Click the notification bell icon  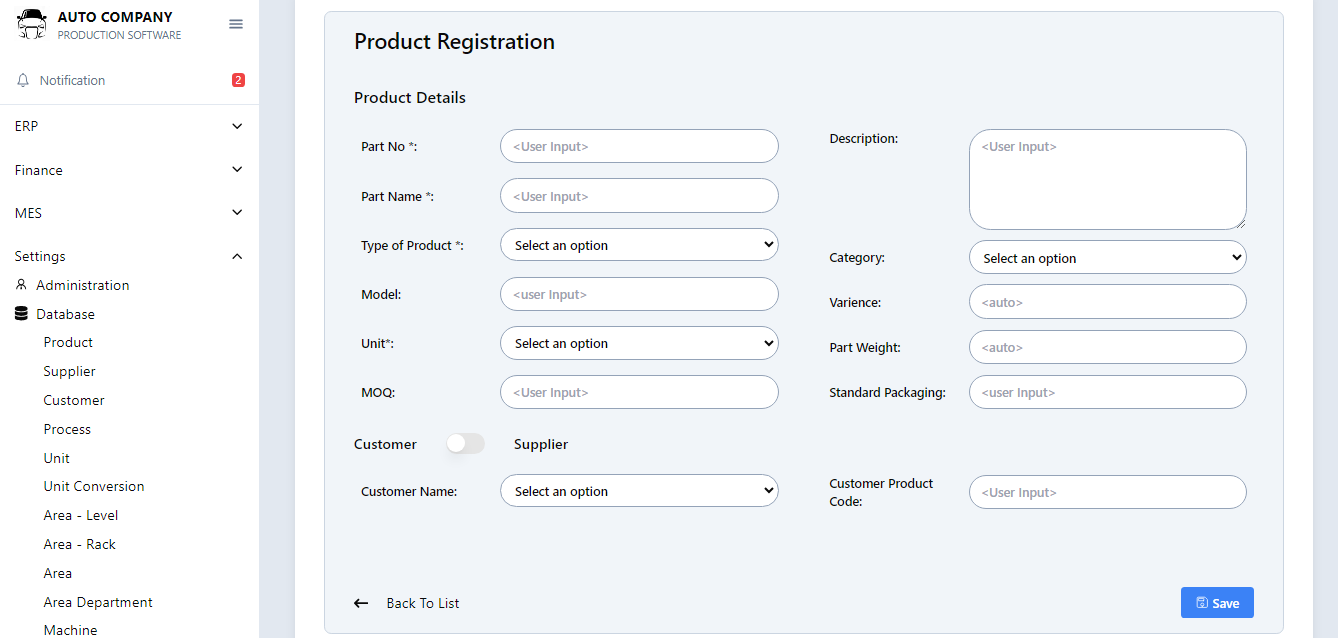click(24, 80)
